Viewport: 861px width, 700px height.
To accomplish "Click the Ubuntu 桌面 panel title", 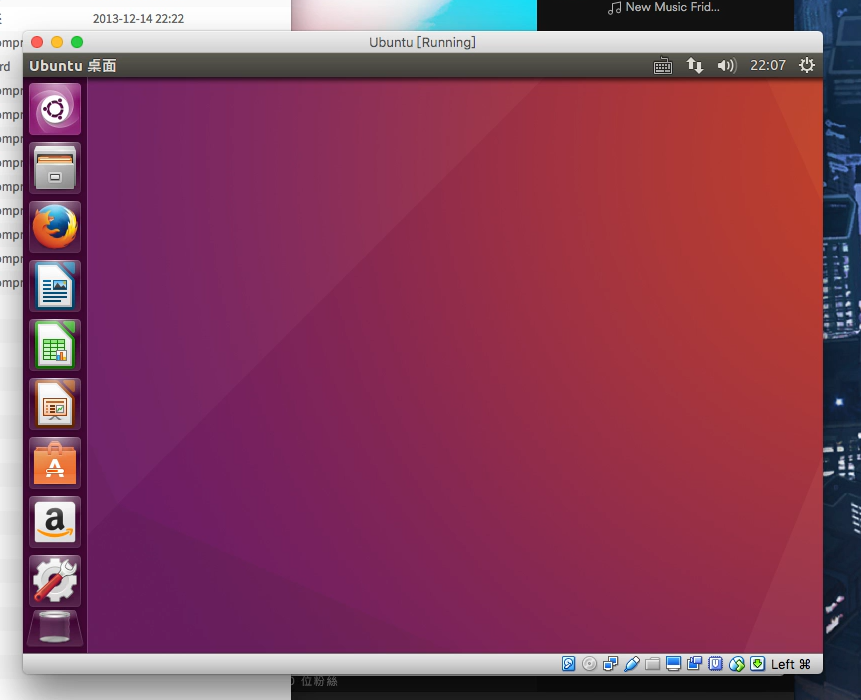I will click(72, 66).
